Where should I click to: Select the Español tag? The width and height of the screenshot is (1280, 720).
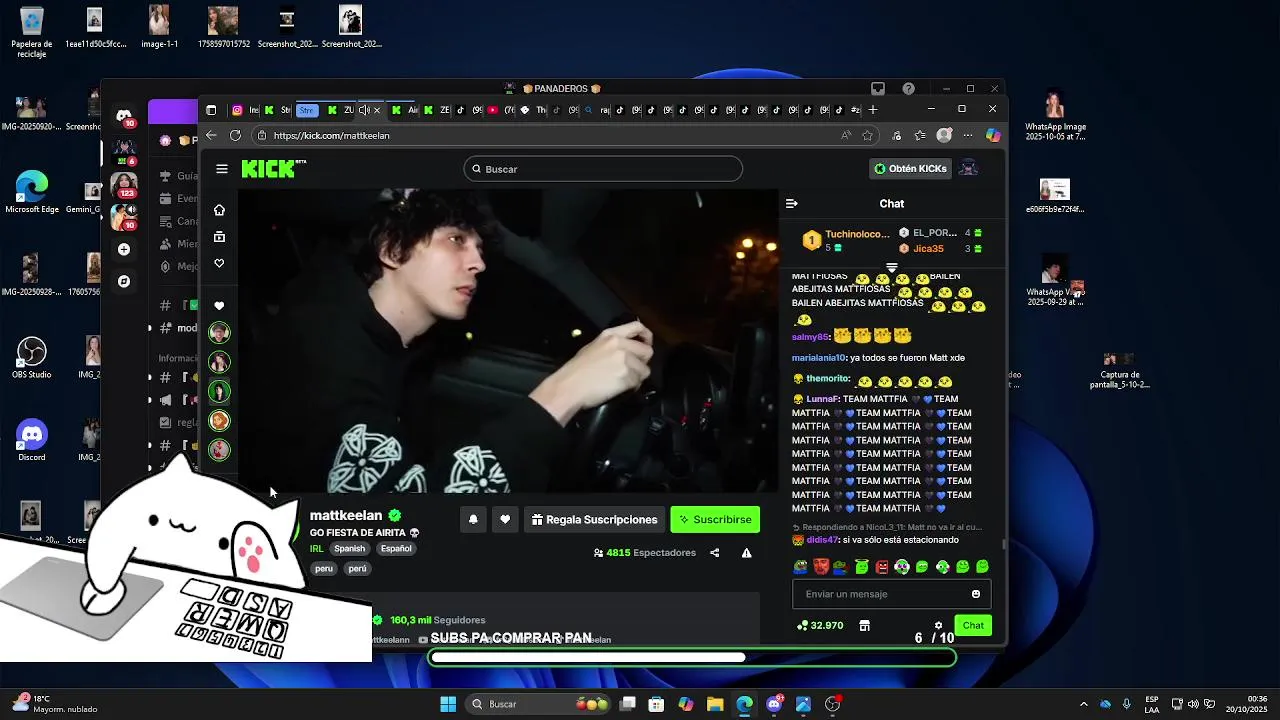[396, 549]
